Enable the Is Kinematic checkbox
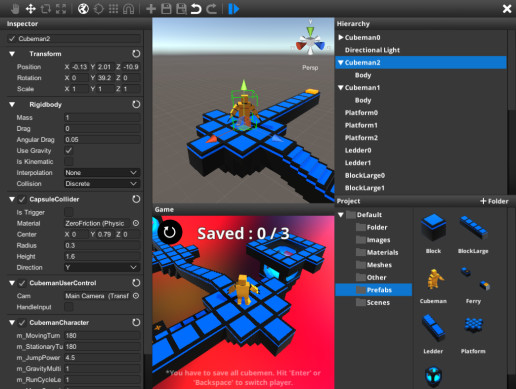Viewport: 516px width, 389px height. coord(69,161)
